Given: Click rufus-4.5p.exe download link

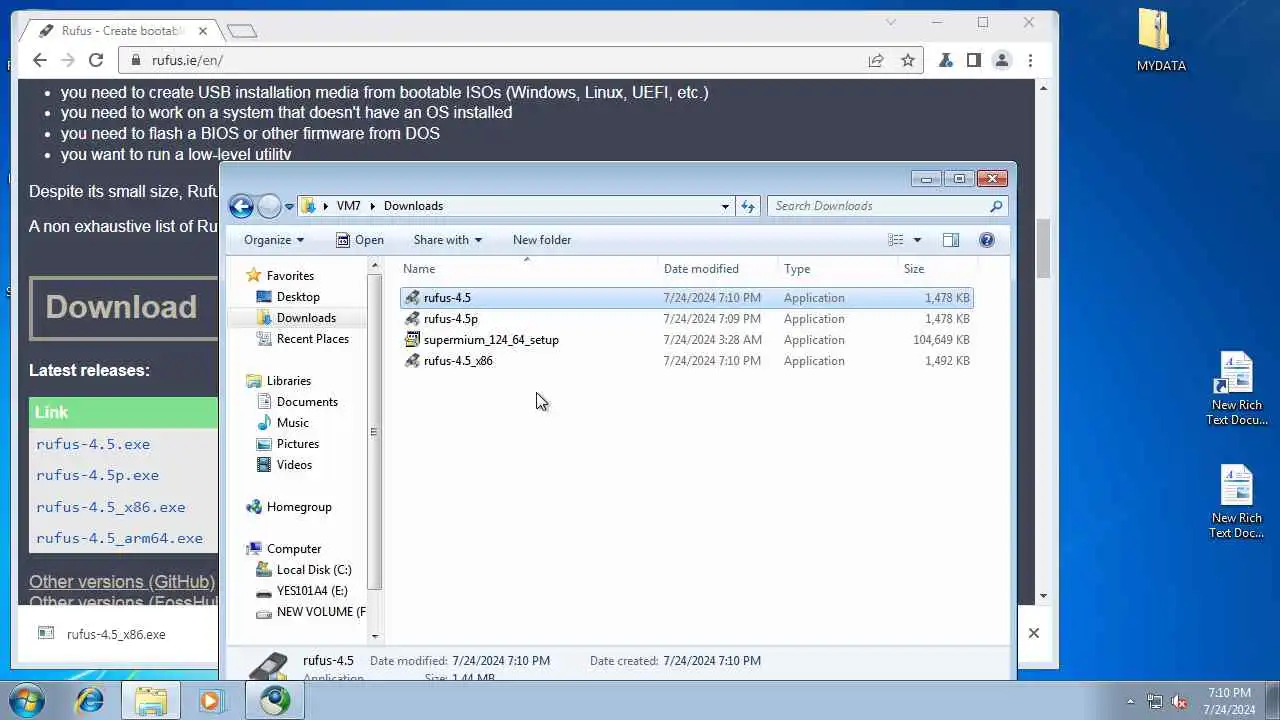Looking at the screenshot, I should [97, 475].
